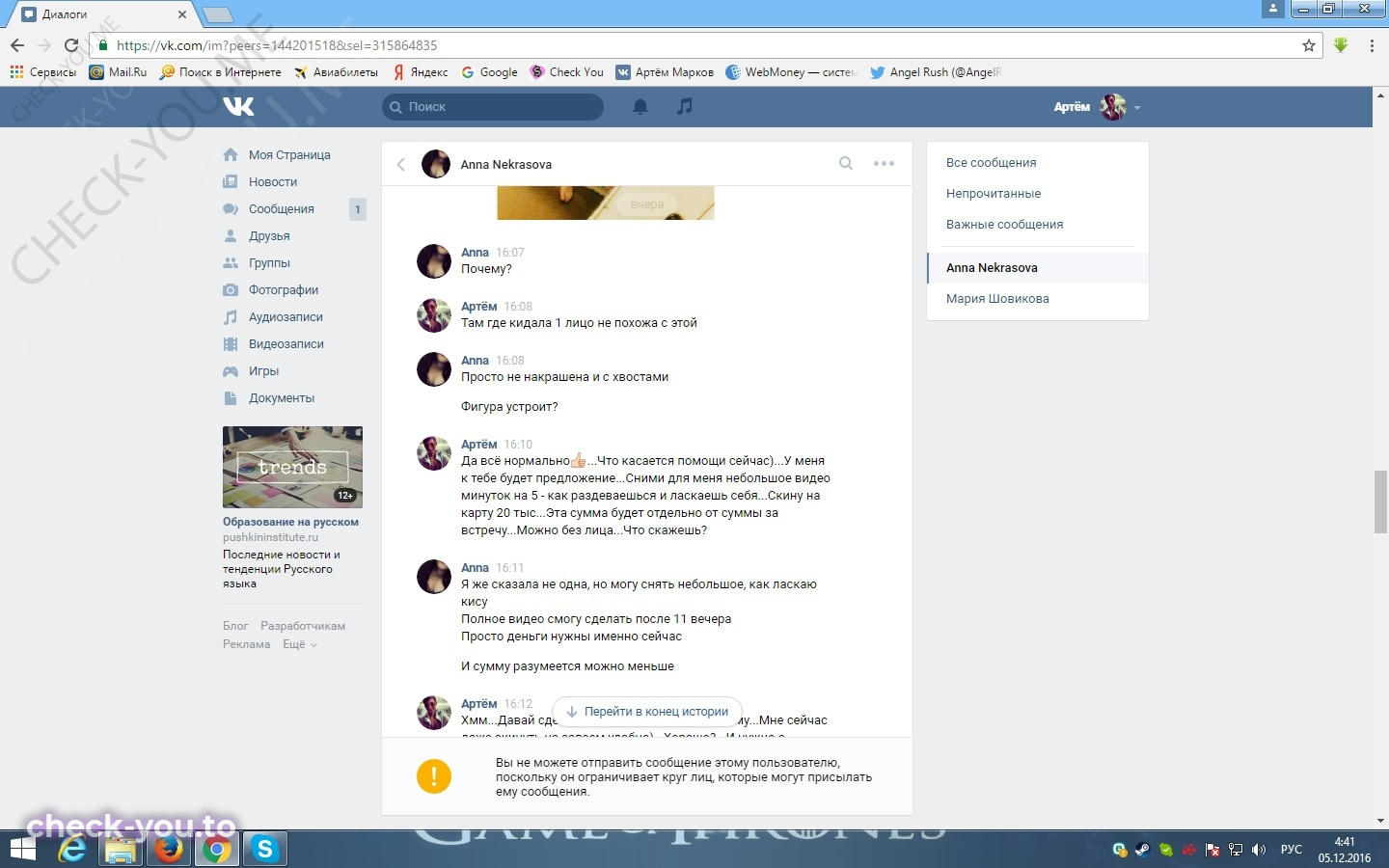
Task: Click the VK logo in header
Action: click(238, 106)
